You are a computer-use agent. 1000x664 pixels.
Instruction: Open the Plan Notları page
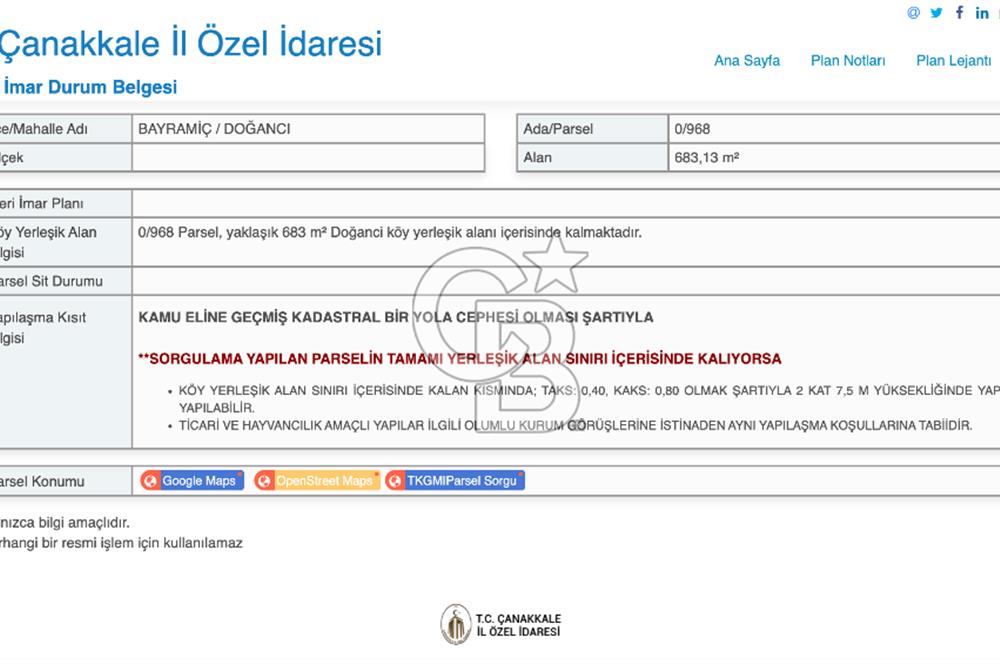(x=848, y=61)
